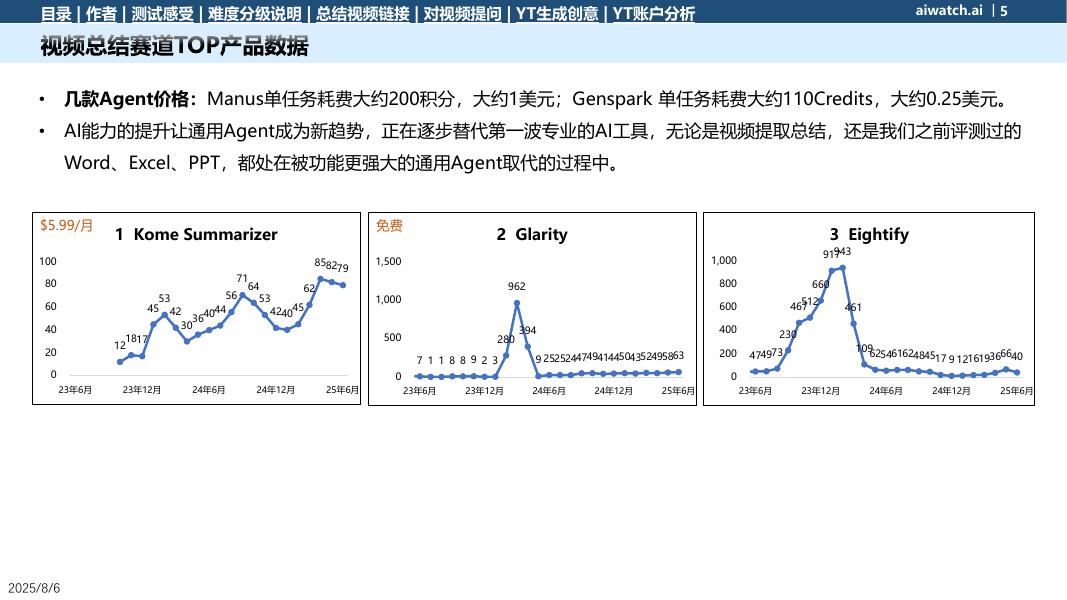Image resolution: width=1067 pixels, height=600 pixels.
Task: Select the Glarity chart title
Action: click(541, 235)
